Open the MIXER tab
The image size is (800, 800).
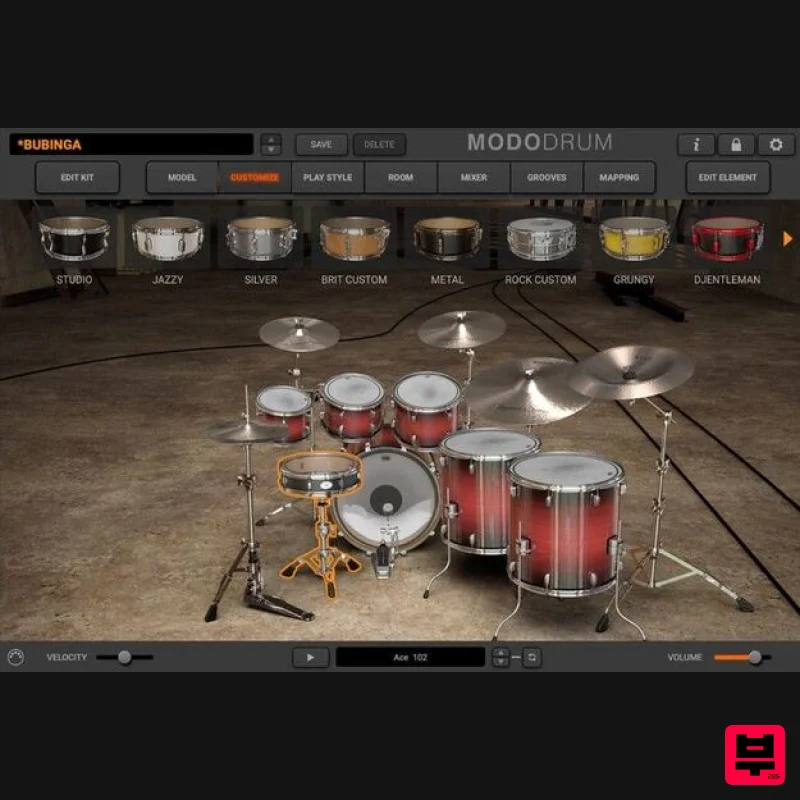pyautogui.click(x=473, y=178)
